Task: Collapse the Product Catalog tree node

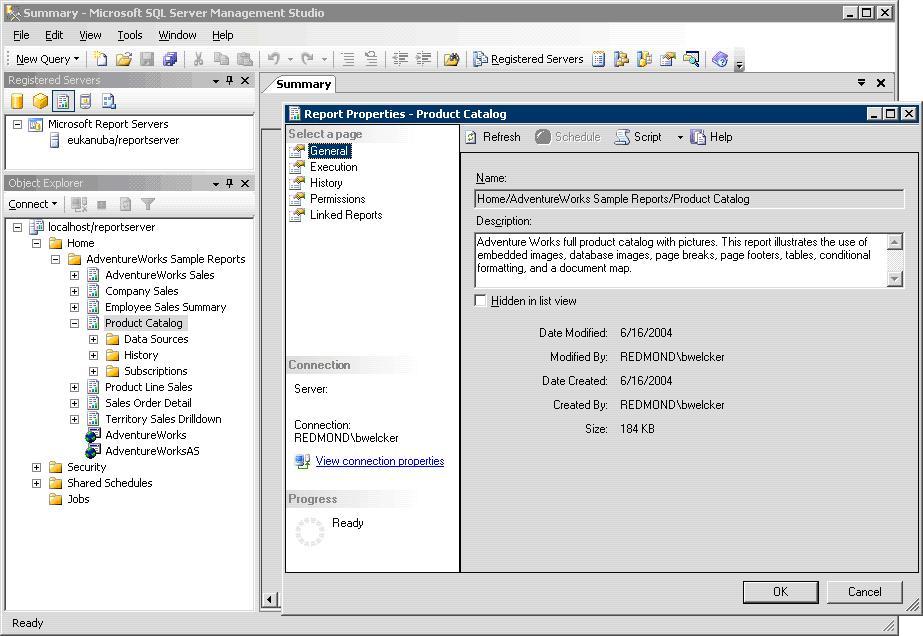Action: pos(74,323)
